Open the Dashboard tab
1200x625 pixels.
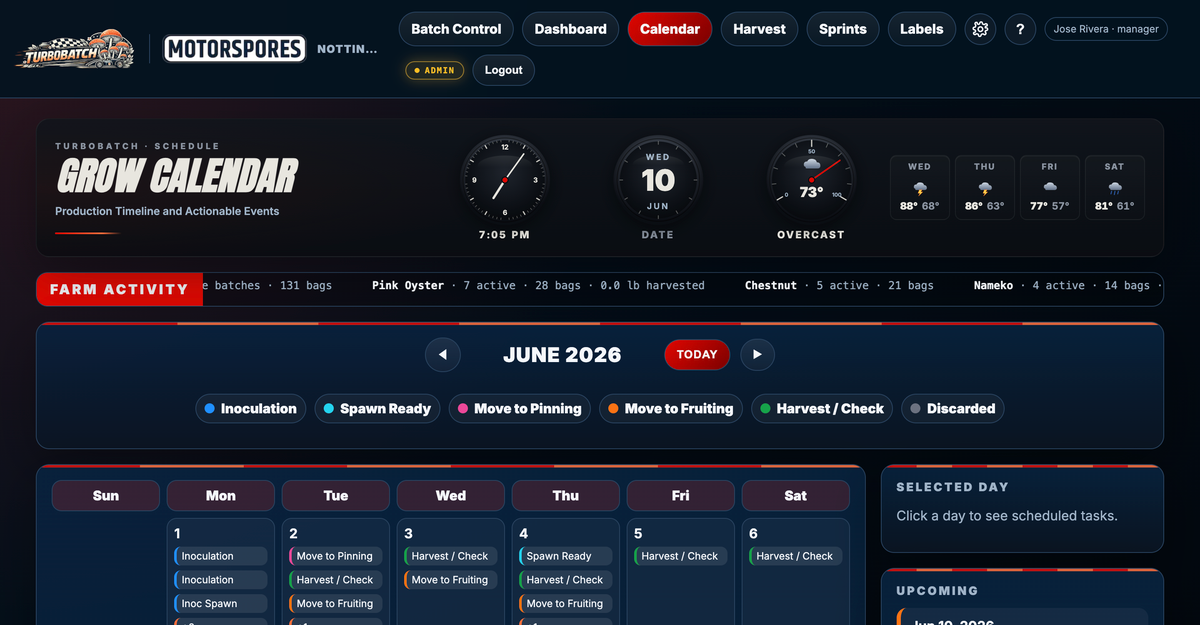point(570,29)
